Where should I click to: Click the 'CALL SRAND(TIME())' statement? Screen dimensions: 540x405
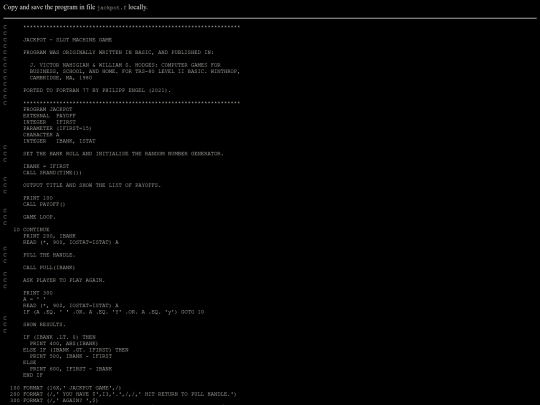(x=53, y=173)
